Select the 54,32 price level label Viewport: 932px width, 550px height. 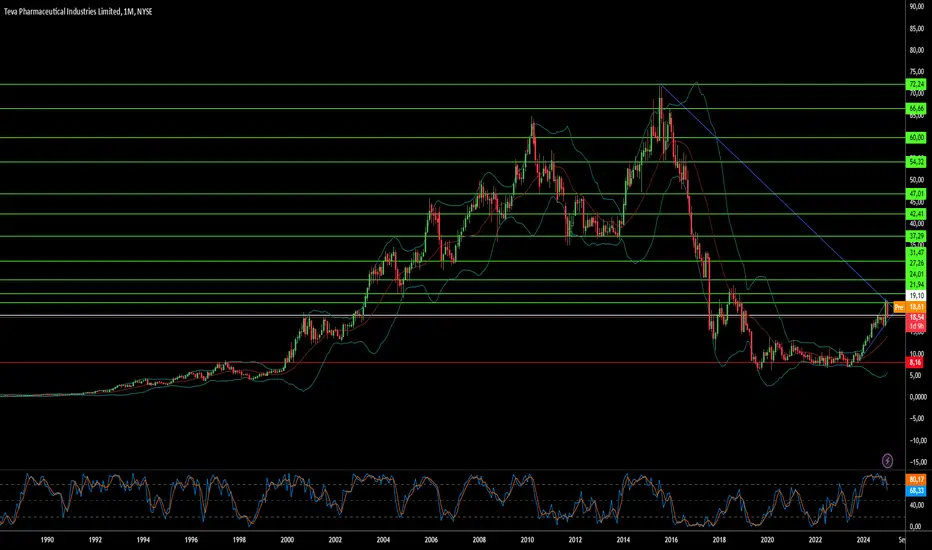pyautogui.click(x=915, y=161)
